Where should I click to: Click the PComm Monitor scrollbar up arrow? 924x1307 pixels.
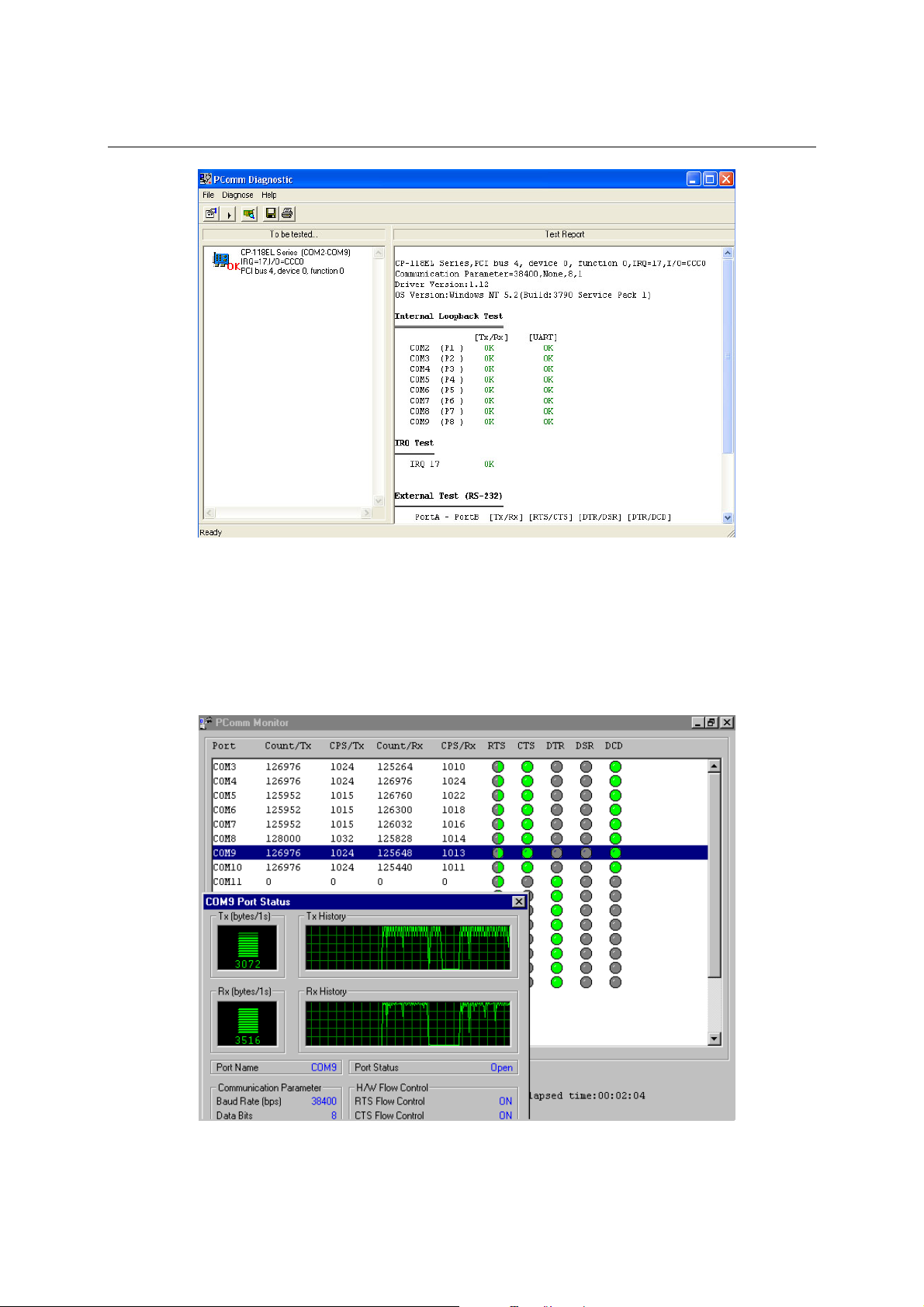715,766
